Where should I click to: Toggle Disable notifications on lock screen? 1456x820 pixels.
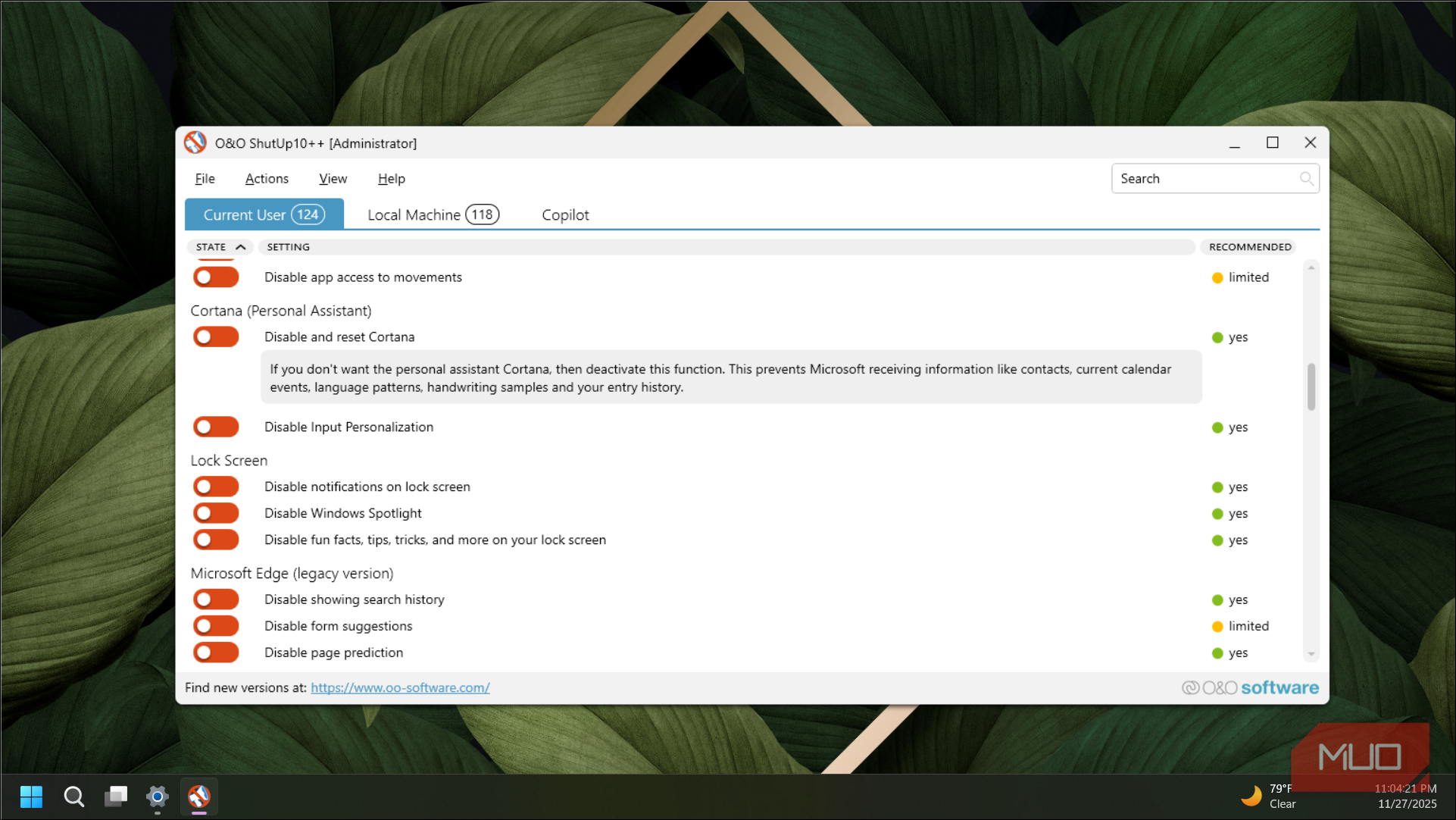coord(216,487)
